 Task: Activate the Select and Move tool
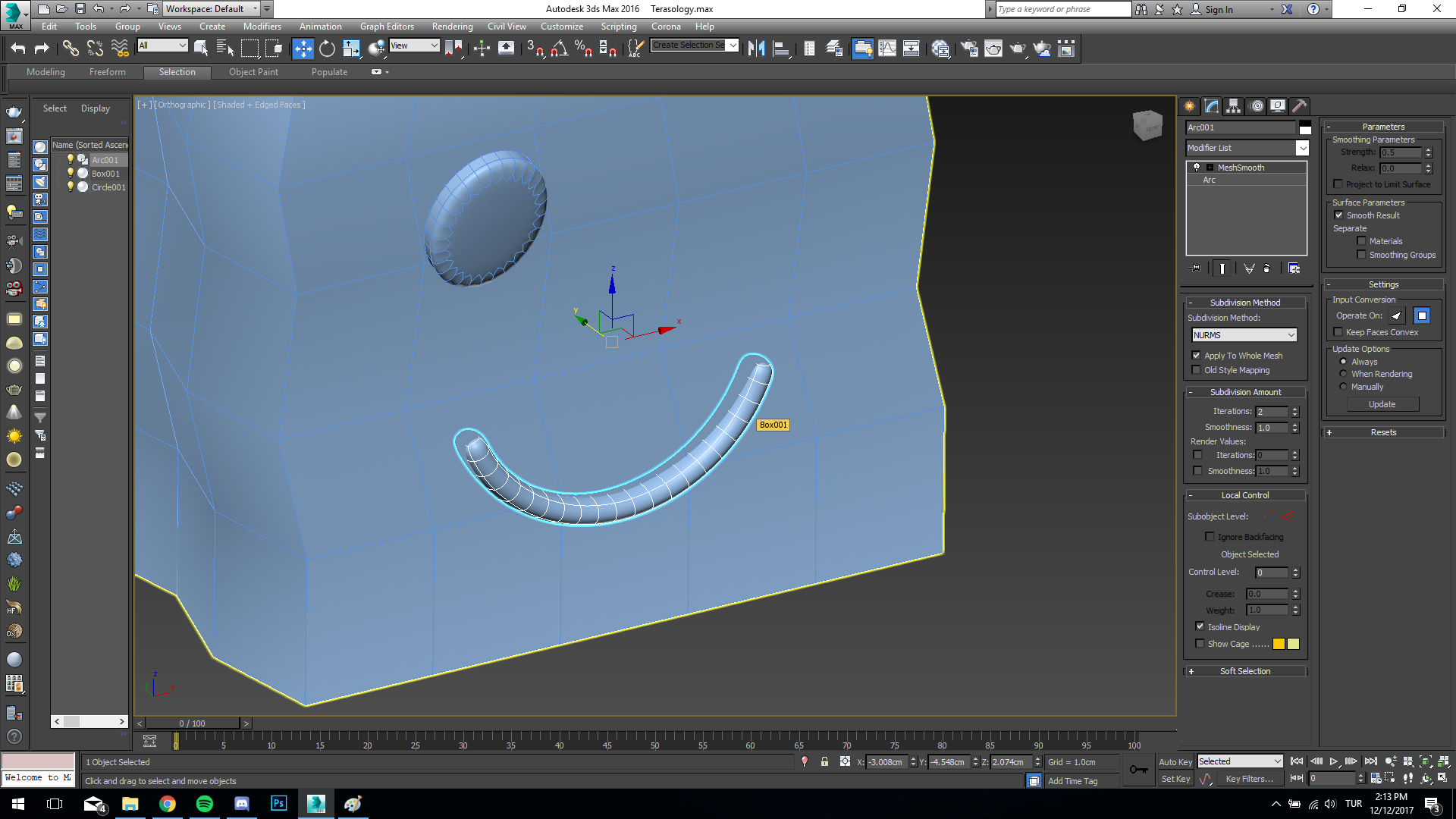pyautogui.click(x=303, y=49)
